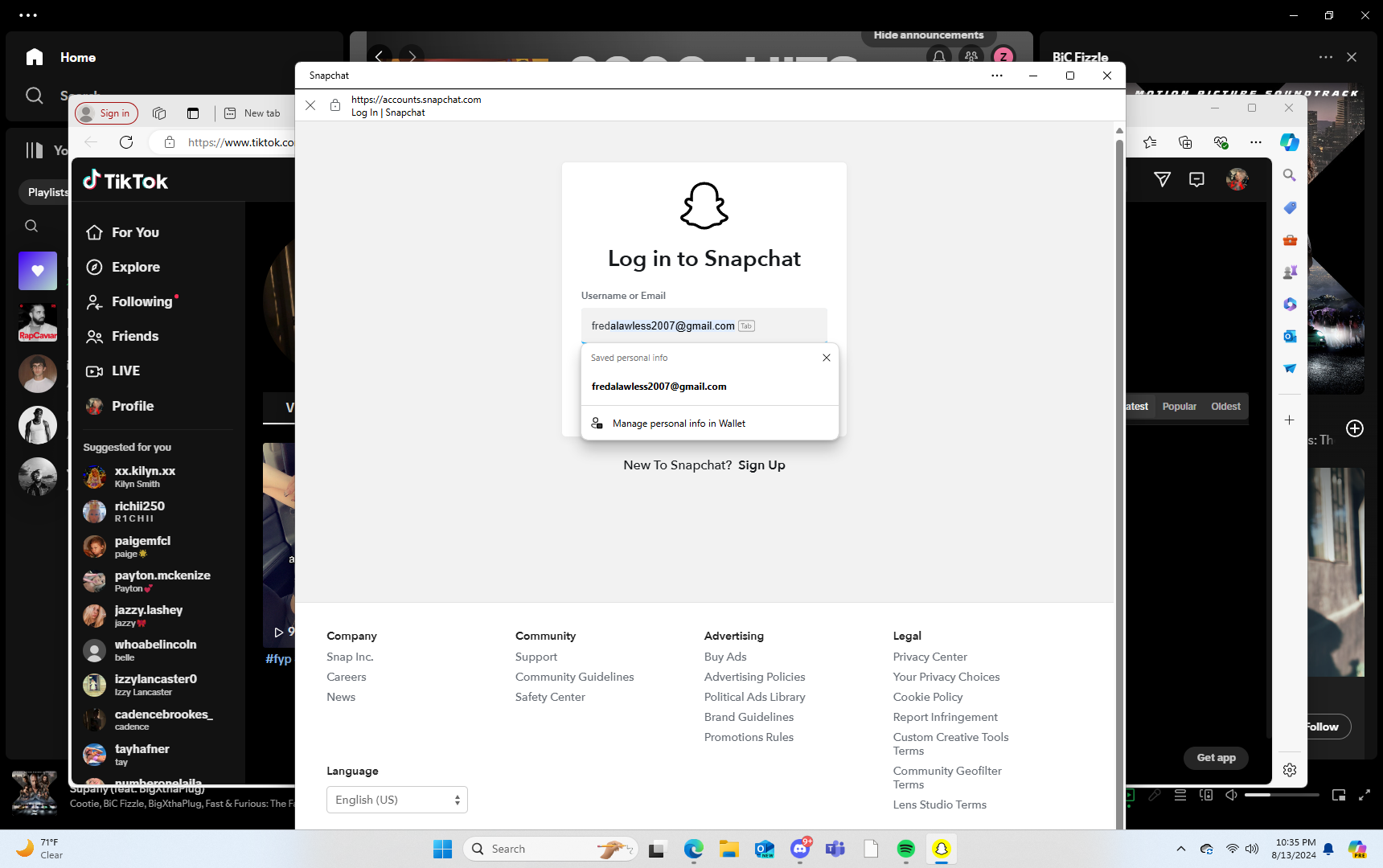The image size is (1383, 868).
Task: View site lock info for accounts.snapchat.com
Action: click(335, 105)
